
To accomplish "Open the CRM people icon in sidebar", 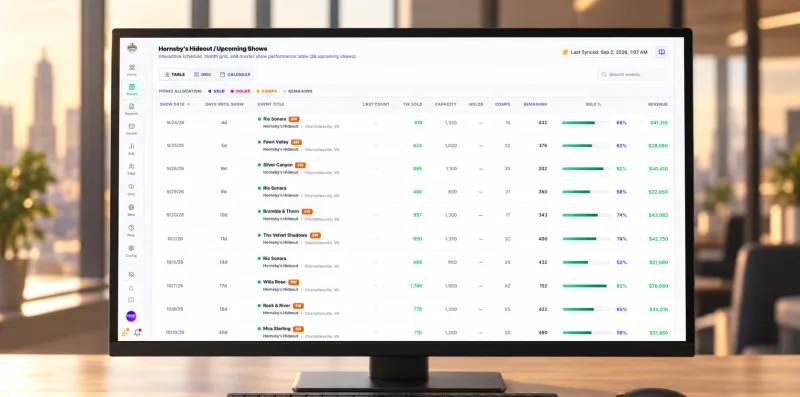I will point(132,169).
